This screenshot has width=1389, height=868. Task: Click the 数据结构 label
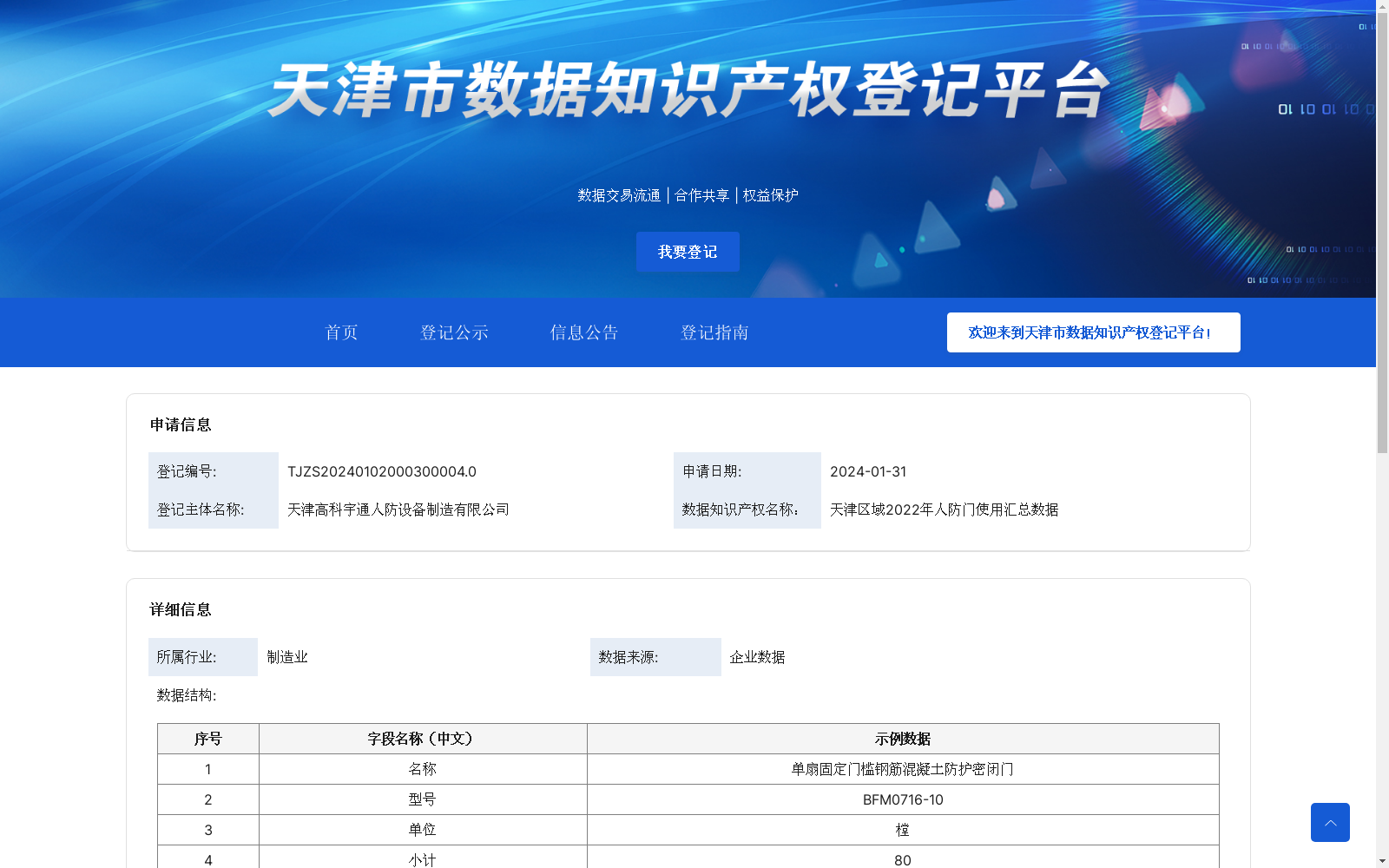(x=187, y=695)
